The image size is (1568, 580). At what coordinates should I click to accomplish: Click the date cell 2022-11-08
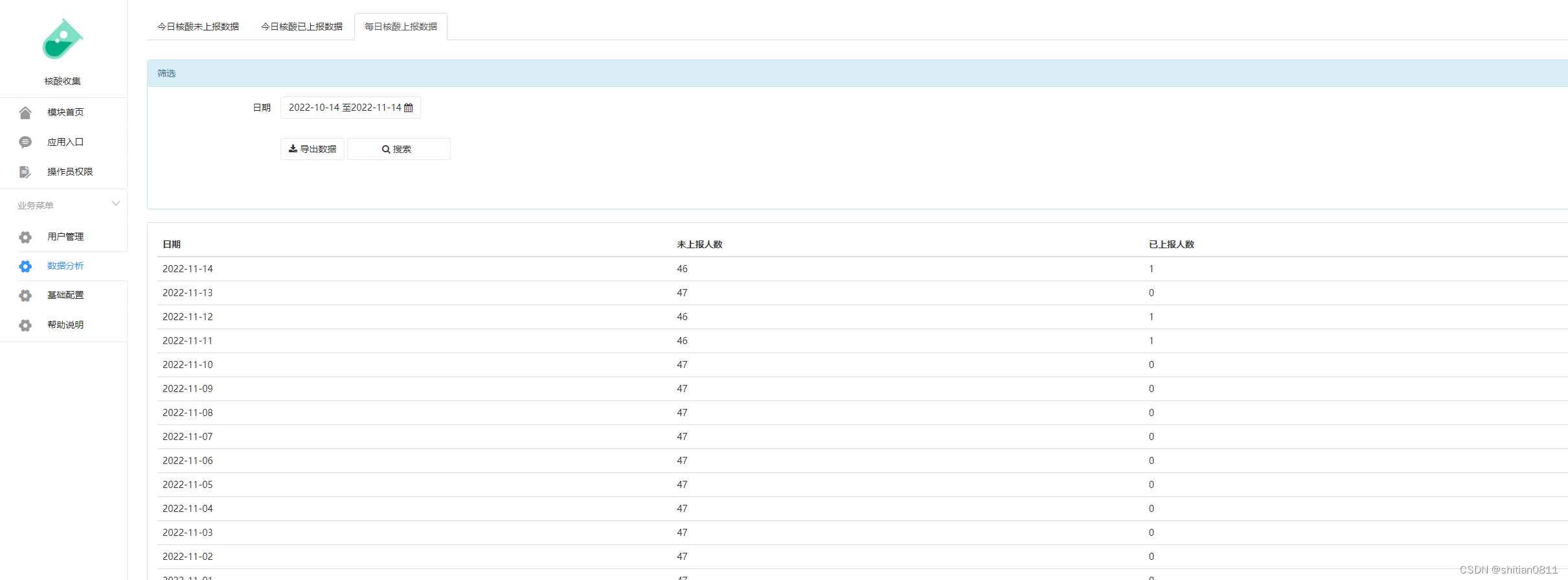pyautogui.click(x=188, y=413)
